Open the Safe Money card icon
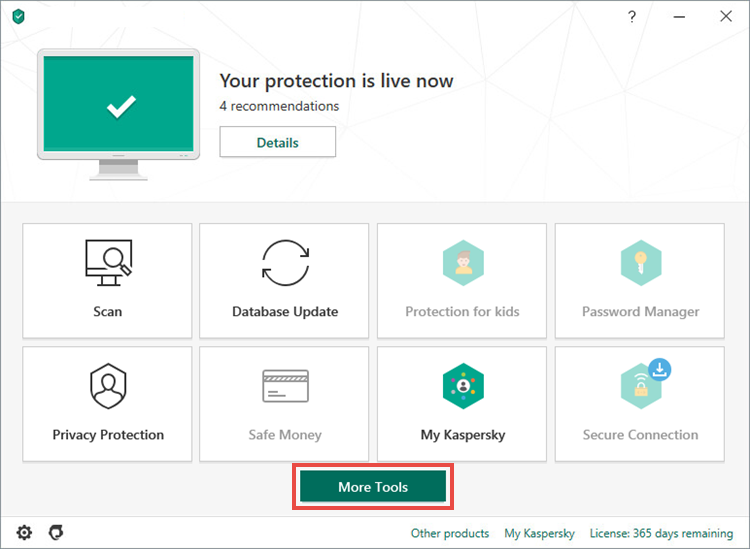Viewport: 750px width, 549px height. (286, 386)
